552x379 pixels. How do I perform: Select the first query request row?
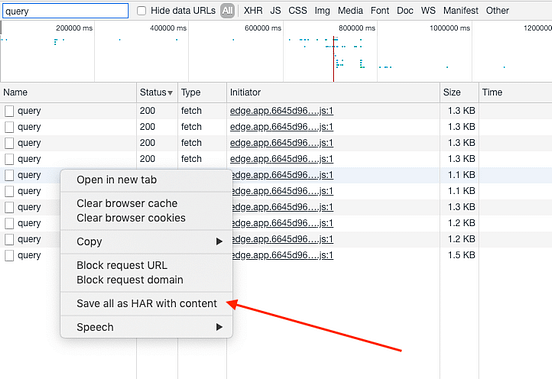(x=276, y=111)
